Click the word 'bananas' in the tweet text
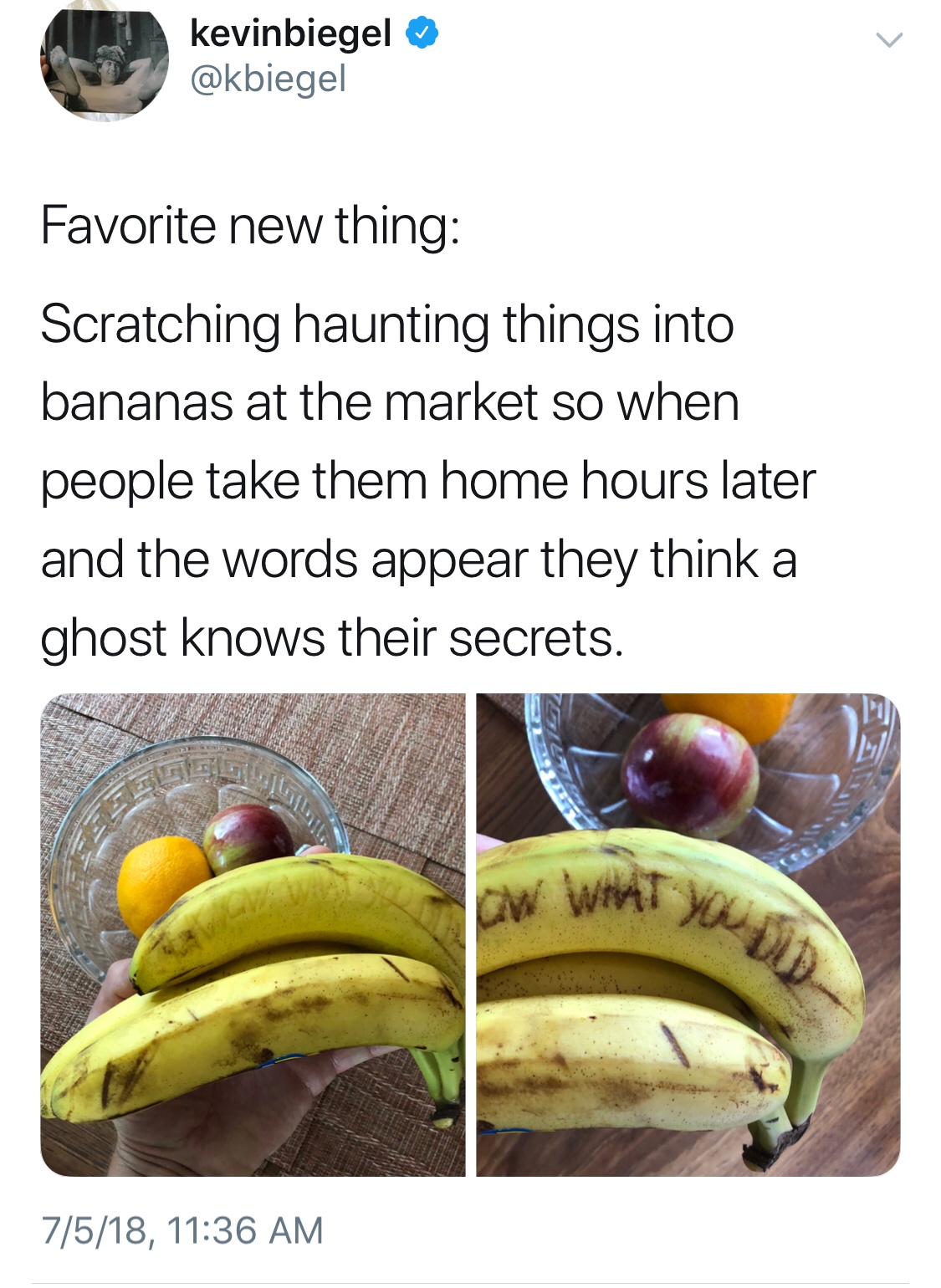The width and height of the screenshot is (941, 1288). tap(138, 402)
